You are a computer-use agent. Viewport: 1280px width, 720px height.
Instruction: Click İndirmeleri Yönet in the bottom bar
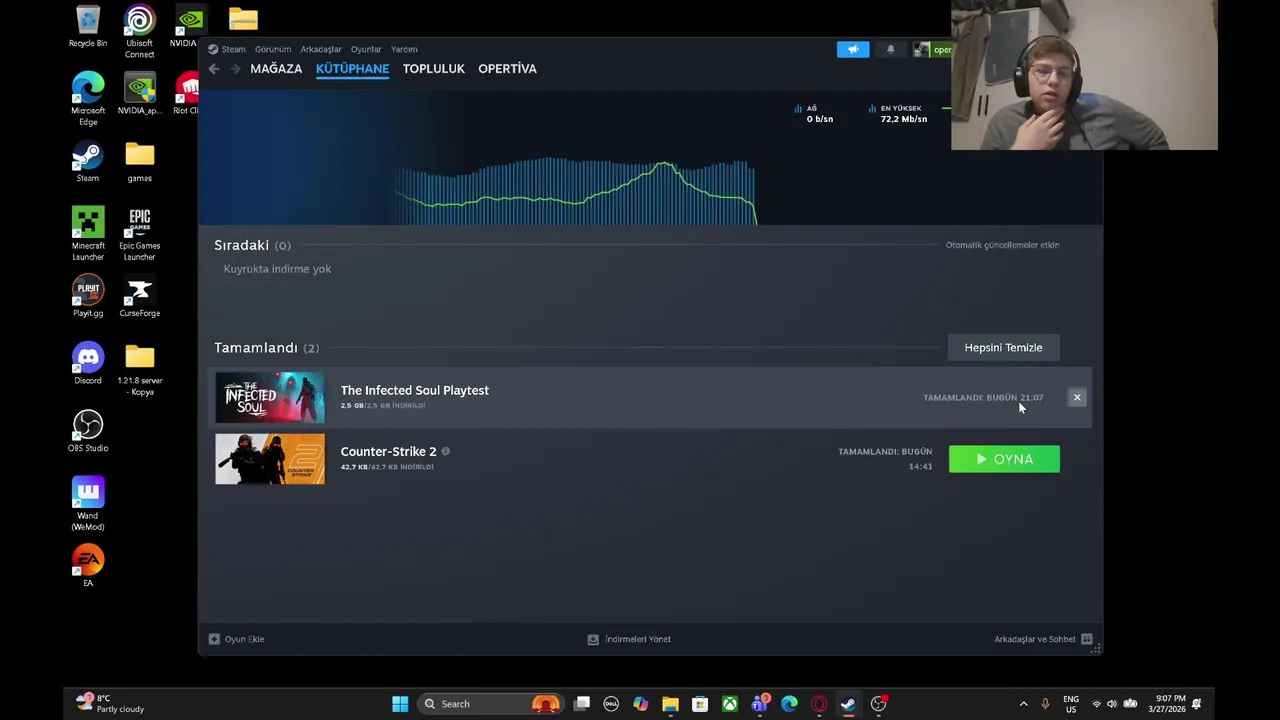click(629, 639)
